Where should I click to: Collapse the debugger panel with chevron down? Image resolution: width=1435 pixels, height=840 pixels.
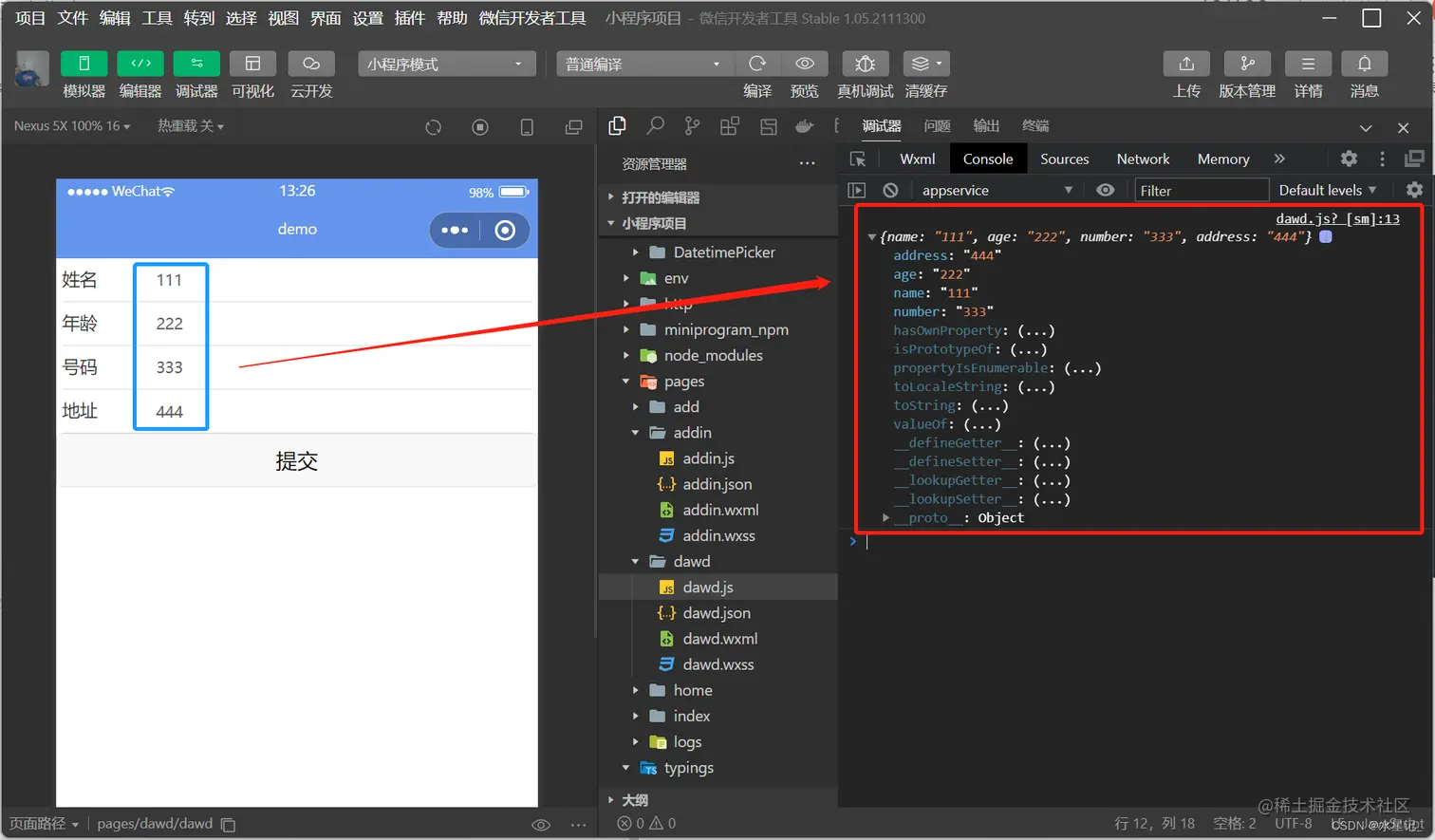pos(1366,127)
